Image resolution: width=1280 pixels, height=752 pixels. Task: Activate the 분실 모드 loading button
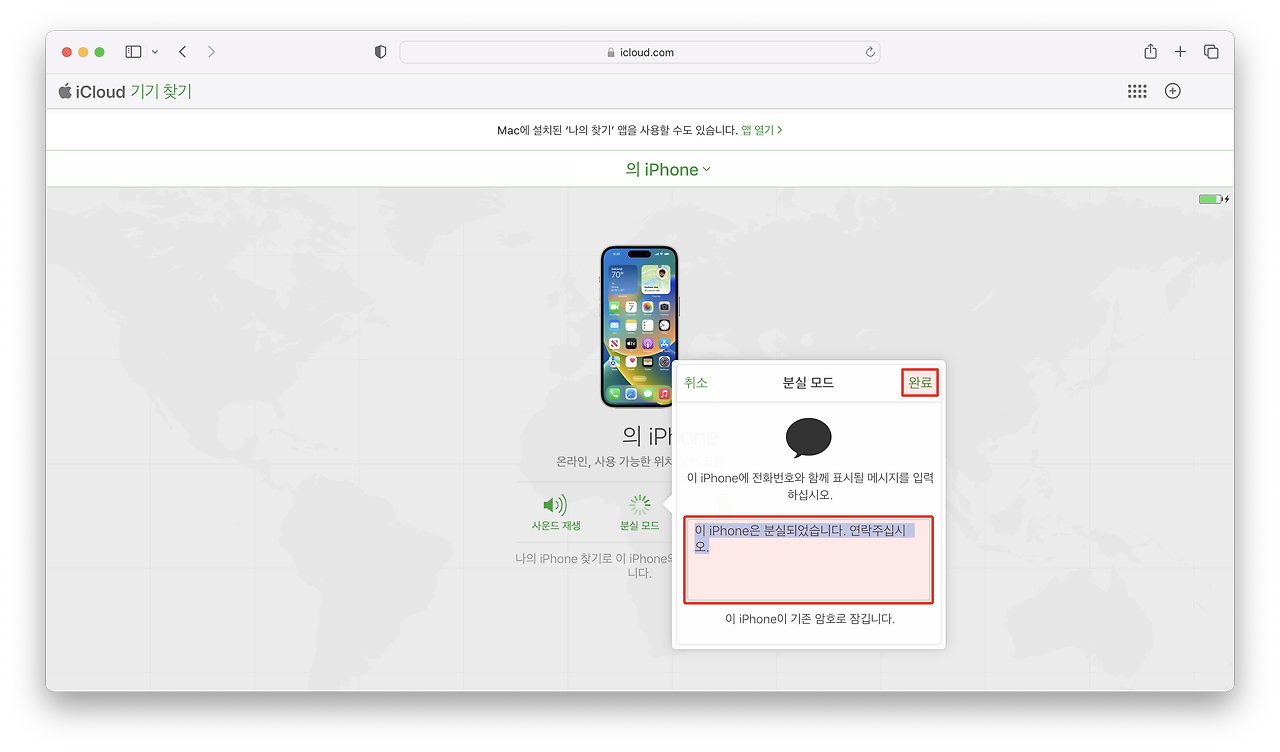click(640, 512)
